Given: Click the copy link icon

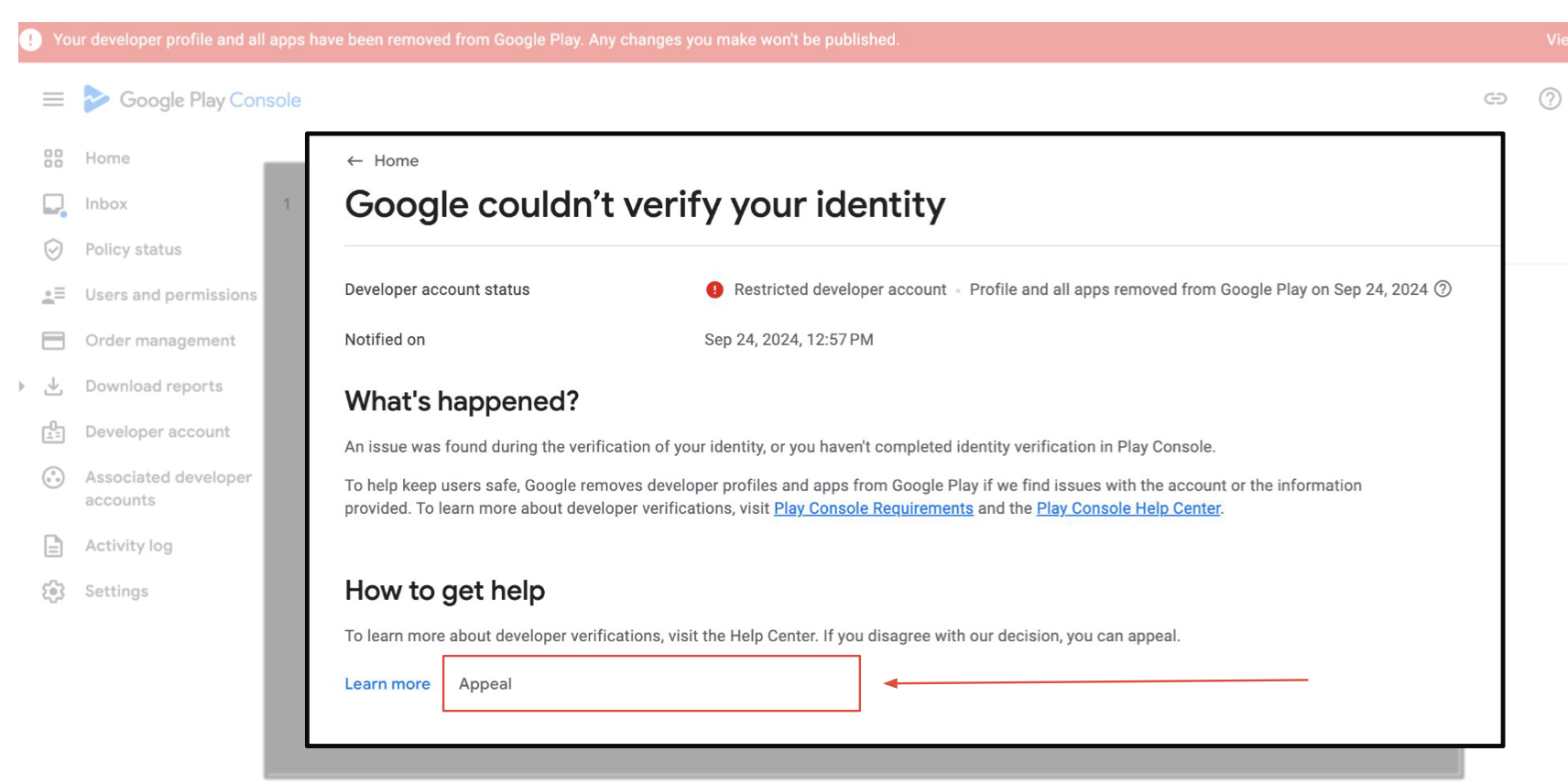Looking at the screenshot, I should (1495, 99).
